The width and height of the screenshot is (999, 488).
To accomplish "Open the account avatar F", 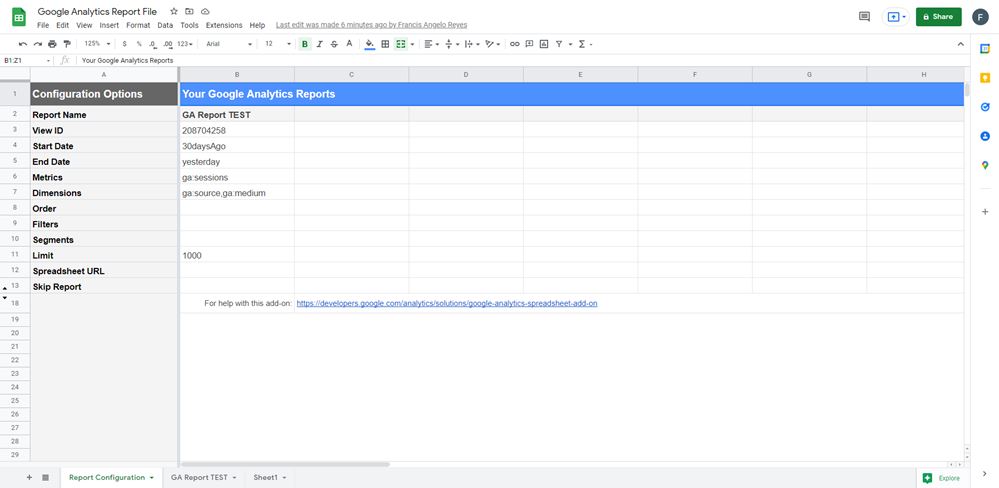I will (x=981, y=17).
